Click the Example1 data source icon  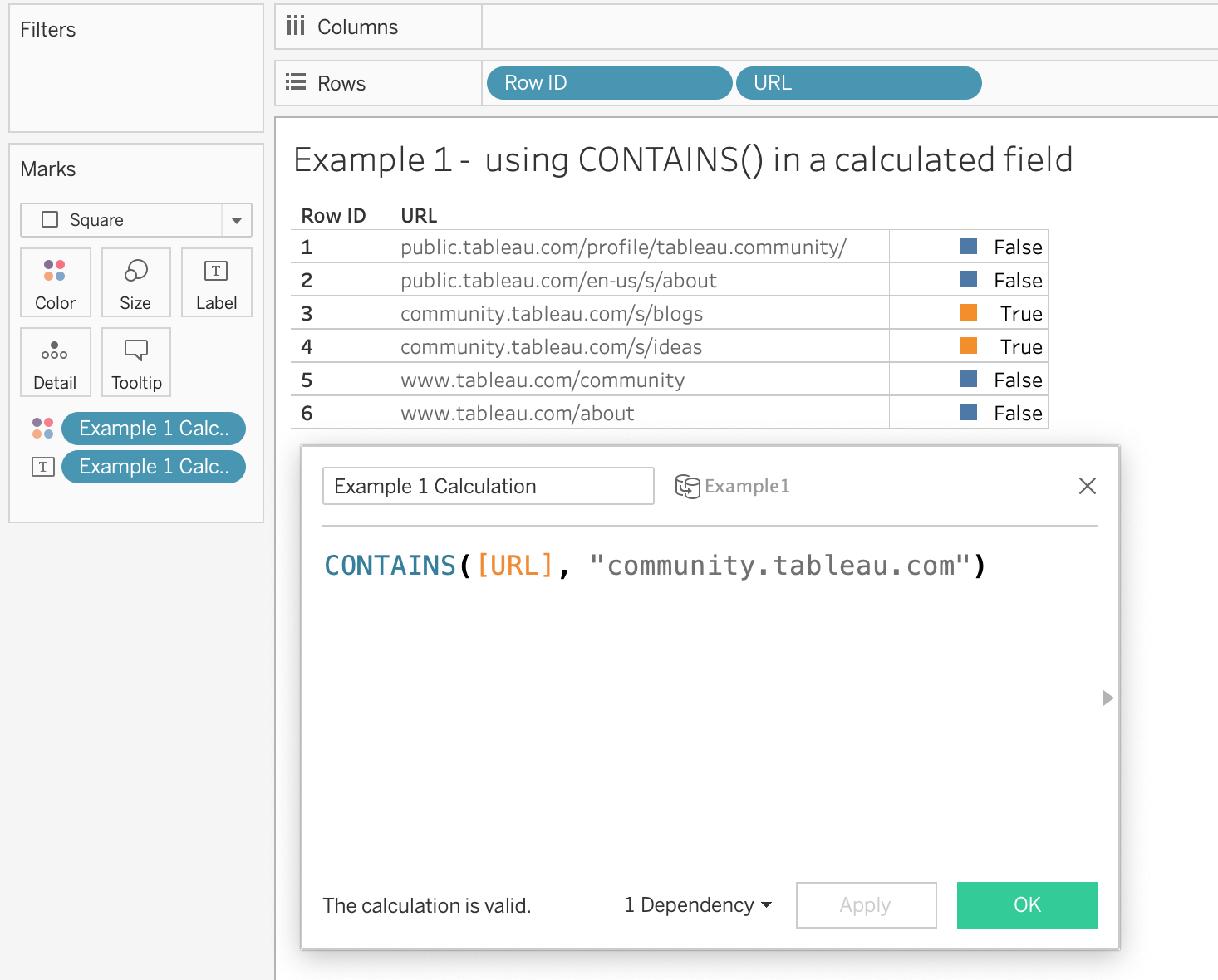tap(687, 486)
